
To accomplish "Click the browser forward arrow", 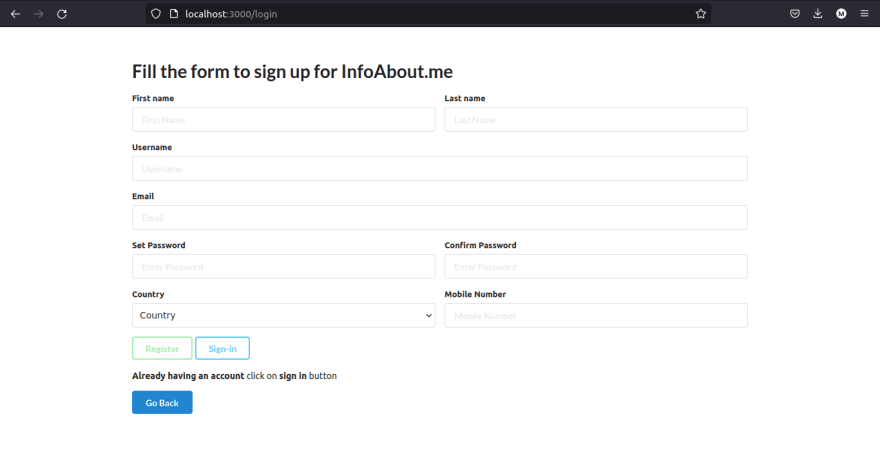I will click(39, 14).
